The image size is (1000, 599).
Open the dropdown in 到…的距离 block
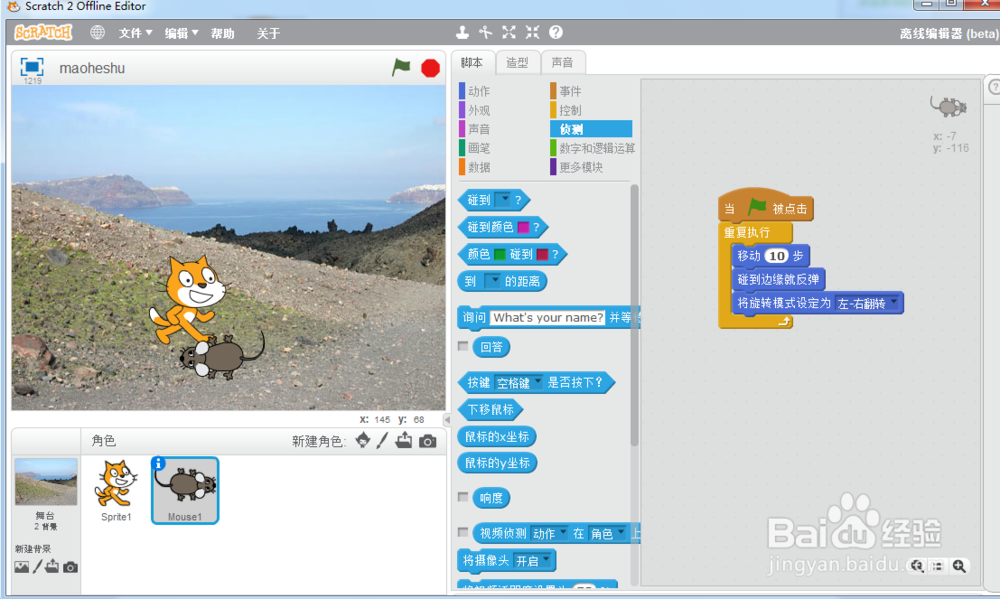(x=492, y=281)
